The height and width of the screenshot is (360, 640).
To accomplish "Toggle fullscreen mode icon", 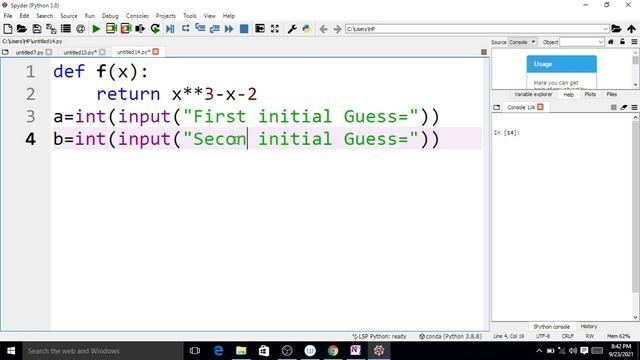I will point(275,29).
